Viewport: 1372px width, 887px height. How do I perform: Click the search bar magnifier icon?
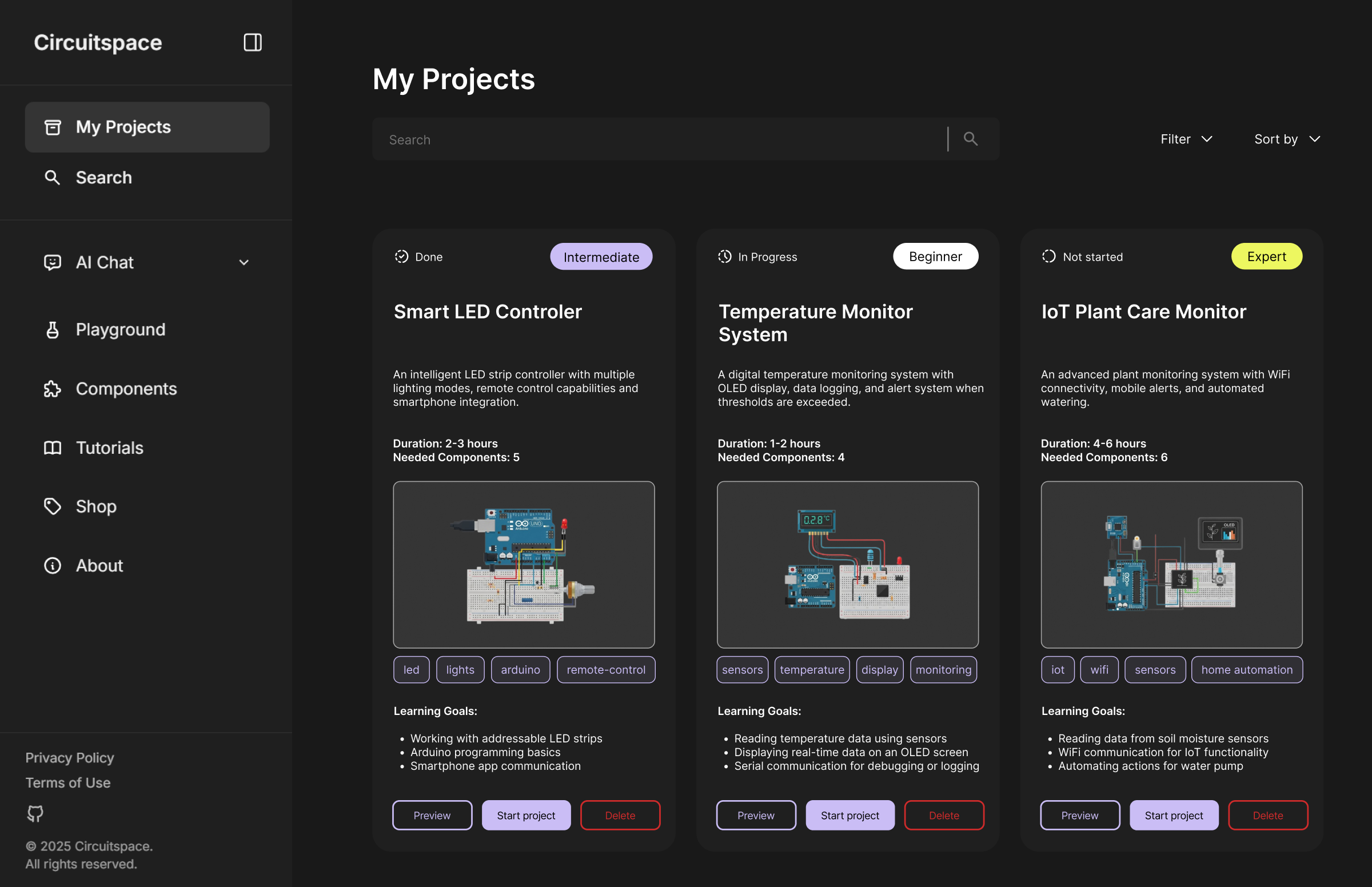(x=971, y=139)
